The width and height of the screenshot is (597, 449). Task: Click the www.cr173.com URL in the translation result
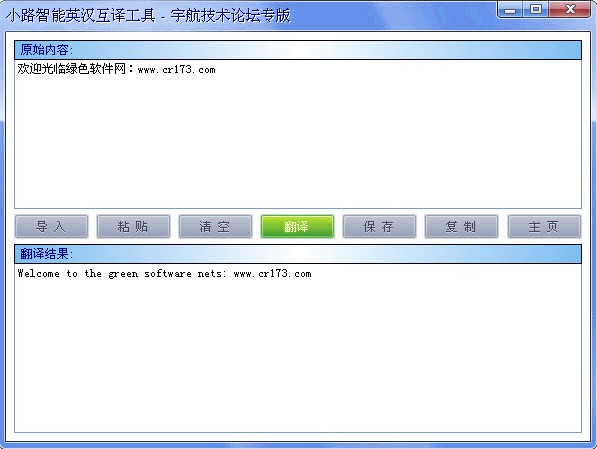272,273
